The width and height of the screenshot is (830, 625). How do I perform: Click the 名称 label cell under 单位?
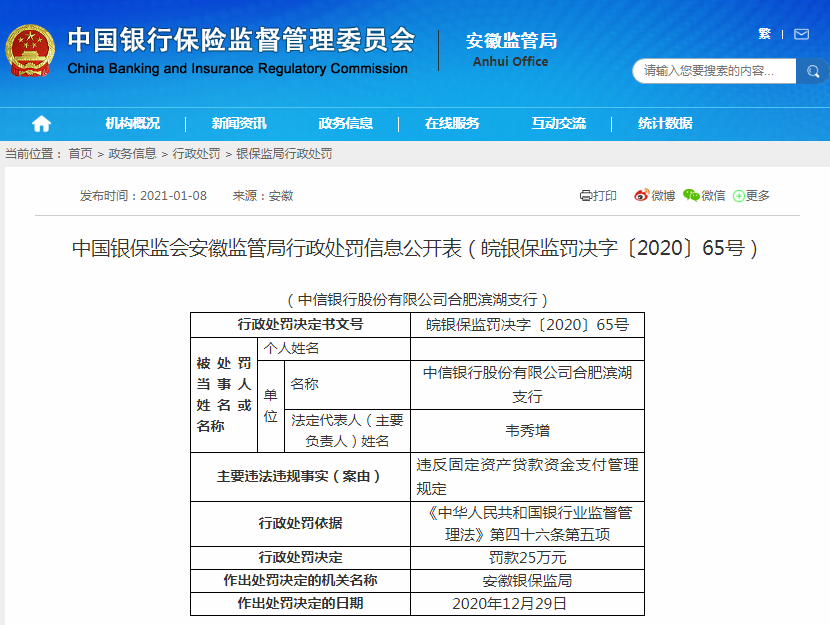347,385
